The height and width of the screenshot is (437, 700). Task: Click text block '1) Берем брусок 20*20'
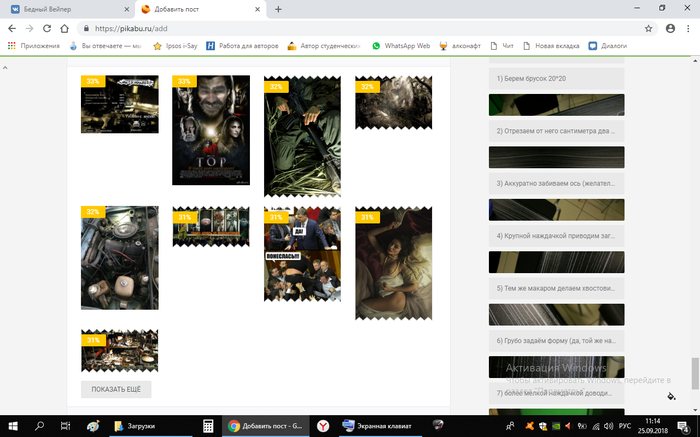[556, 79]
